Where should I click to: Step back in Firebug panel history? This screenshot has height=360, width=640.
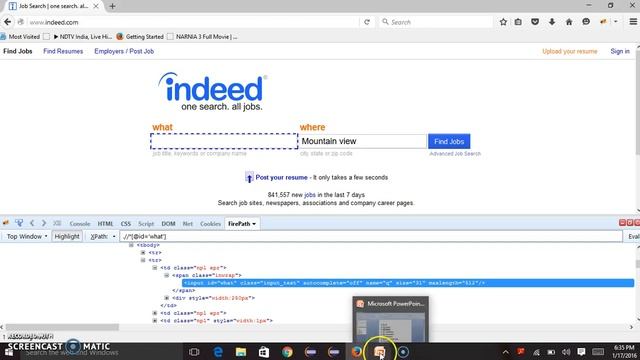(x=32, y=223)
